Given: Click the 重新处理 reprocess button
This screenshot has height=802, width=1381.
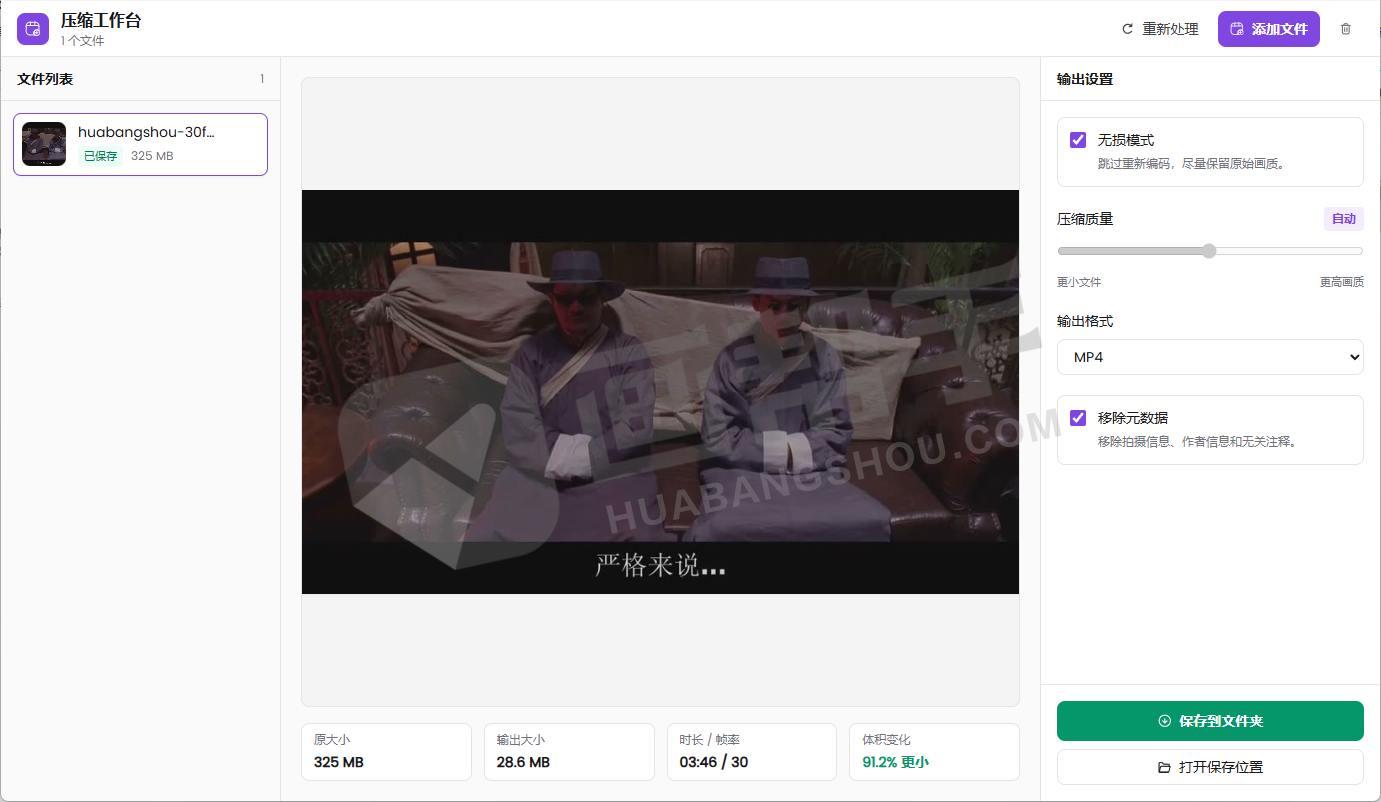Looking at the screenshot, I should click(1160, 29).
